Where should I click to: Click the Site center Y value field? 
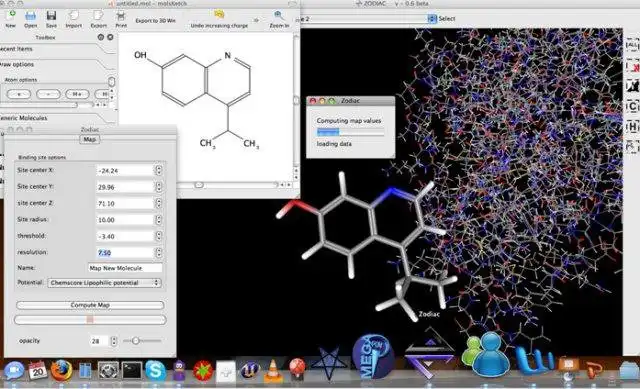pyautogui.click(x=125, y=187)
